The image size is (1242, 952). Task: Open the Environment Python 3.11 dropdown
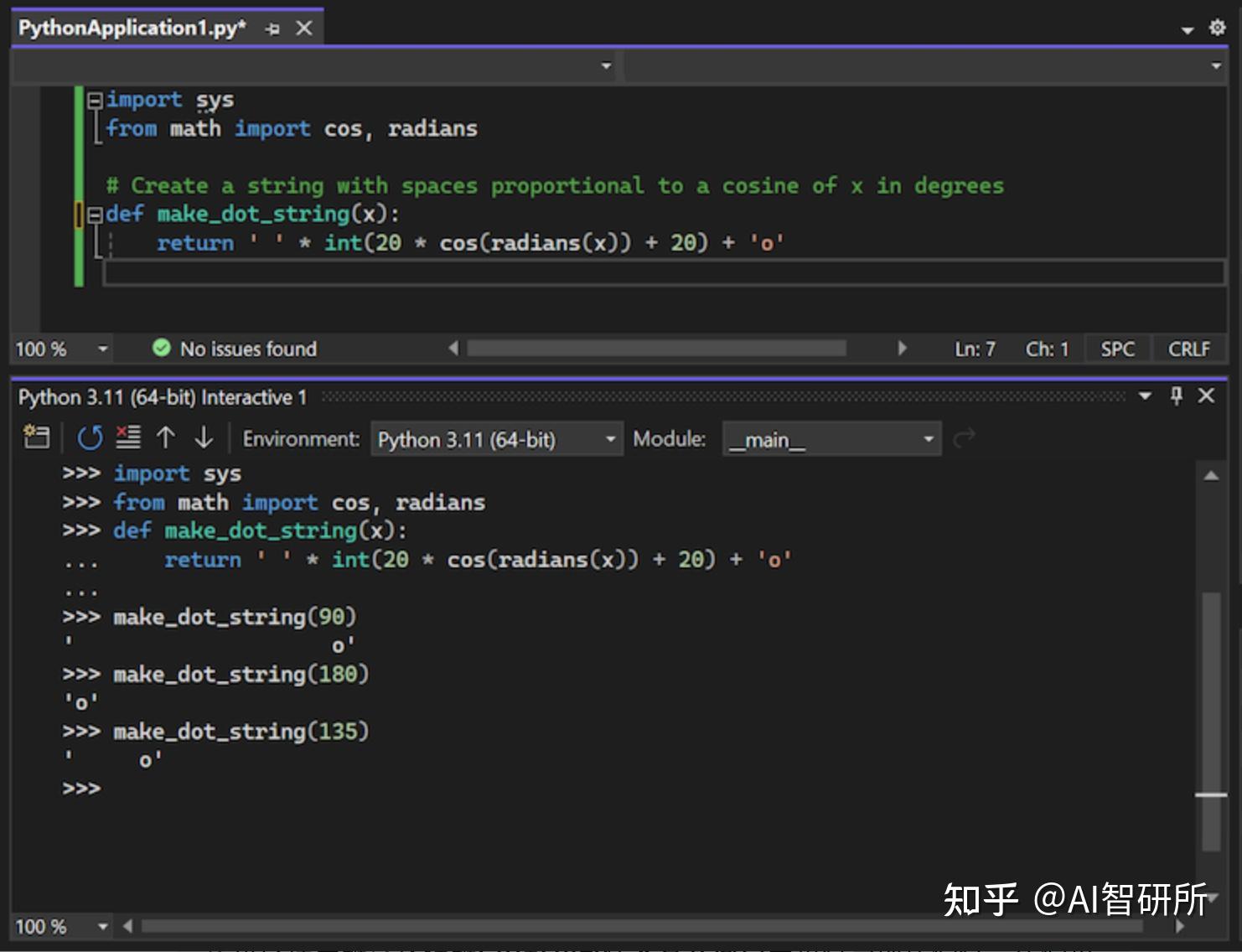(496, 439)
